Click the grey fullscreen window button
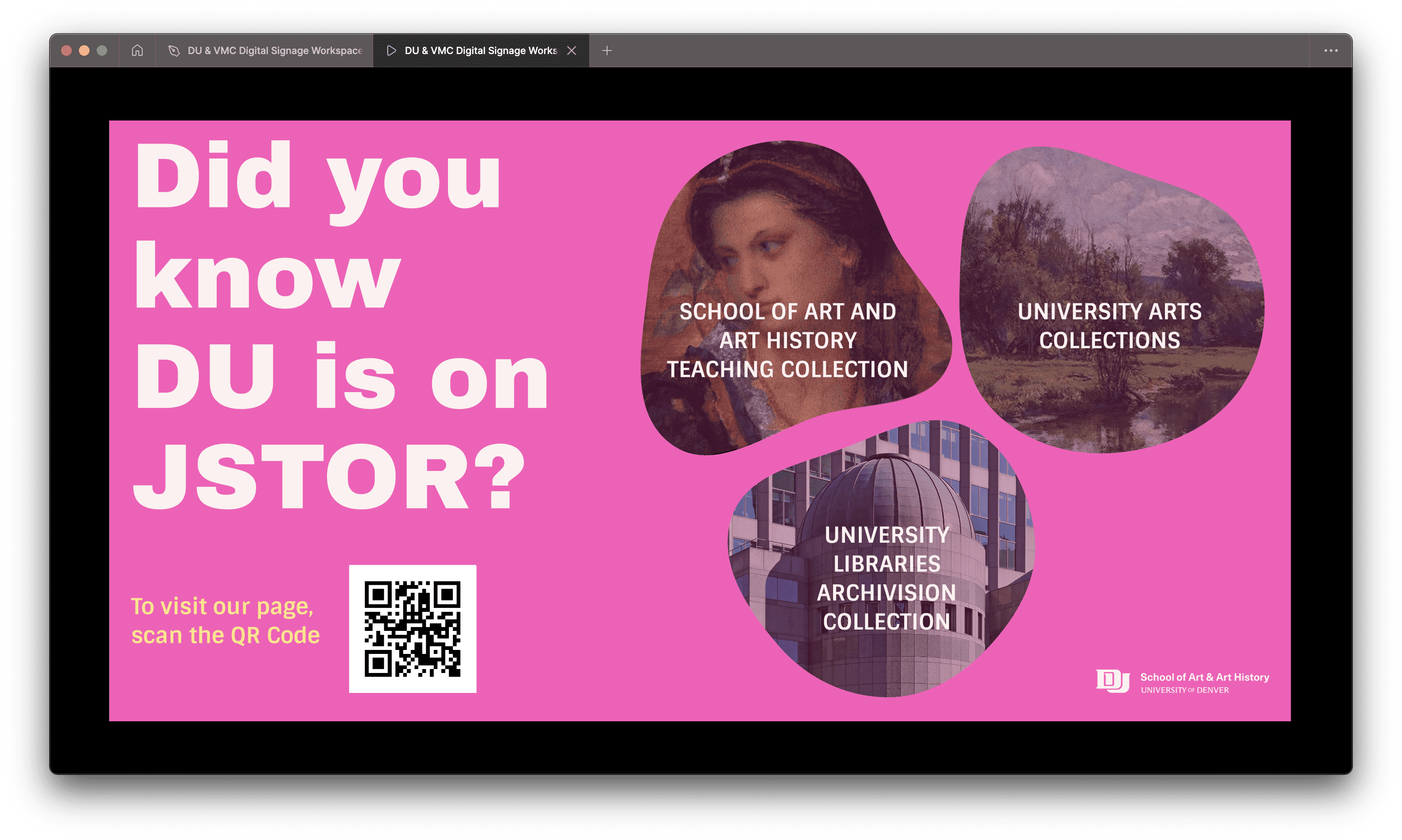Viewport: 1402px width, 840px height. (x=102, y=51)
